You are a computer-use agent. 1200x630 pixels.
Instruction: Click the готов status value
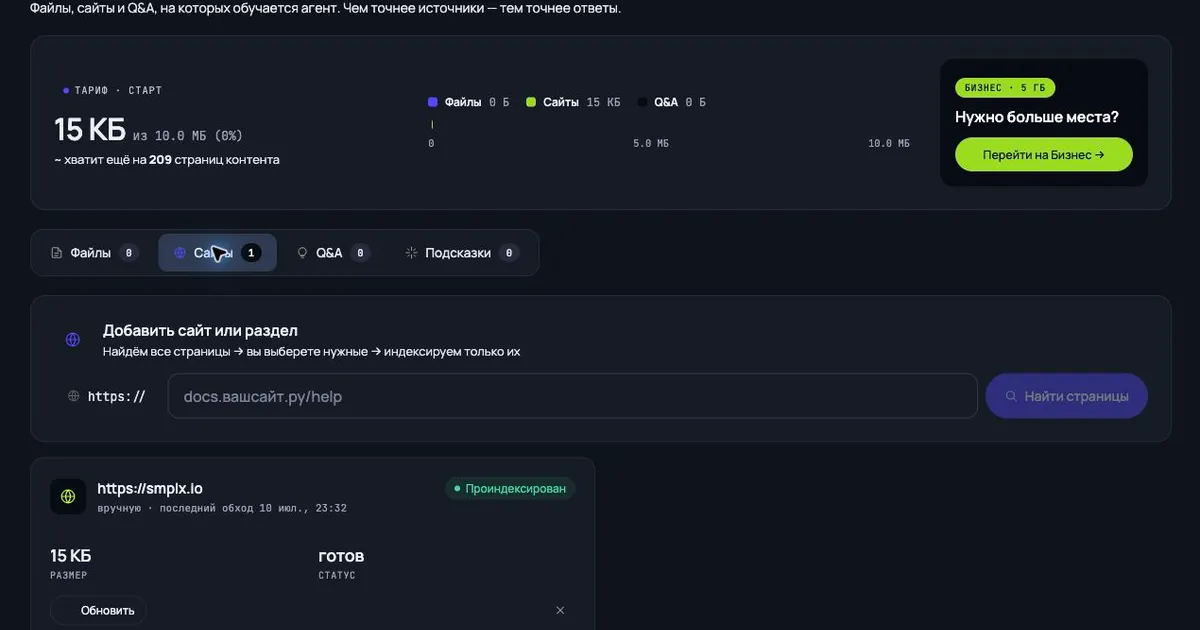pyautogui.click(x=341, y=556)
